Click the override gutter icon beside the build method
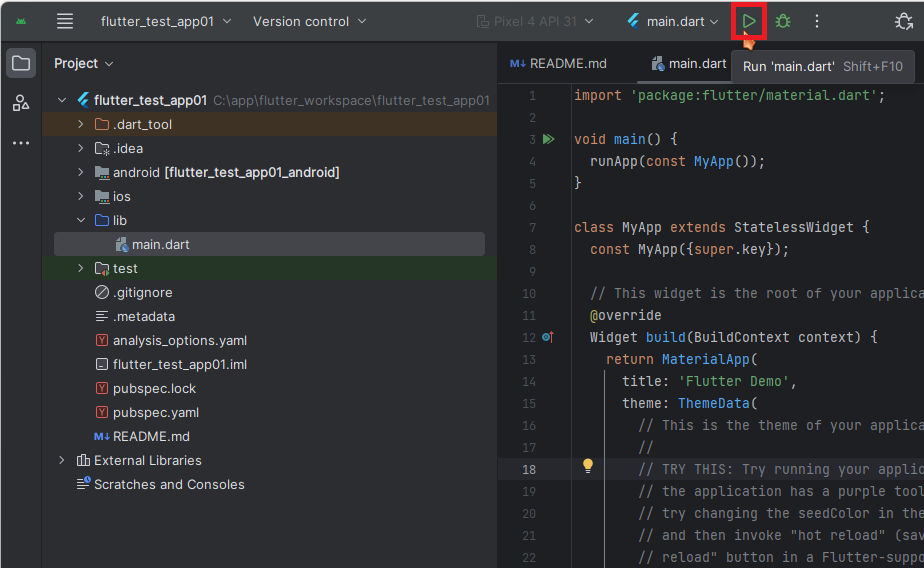The height and width of the screenshot is (568, 924). [547, 337]
